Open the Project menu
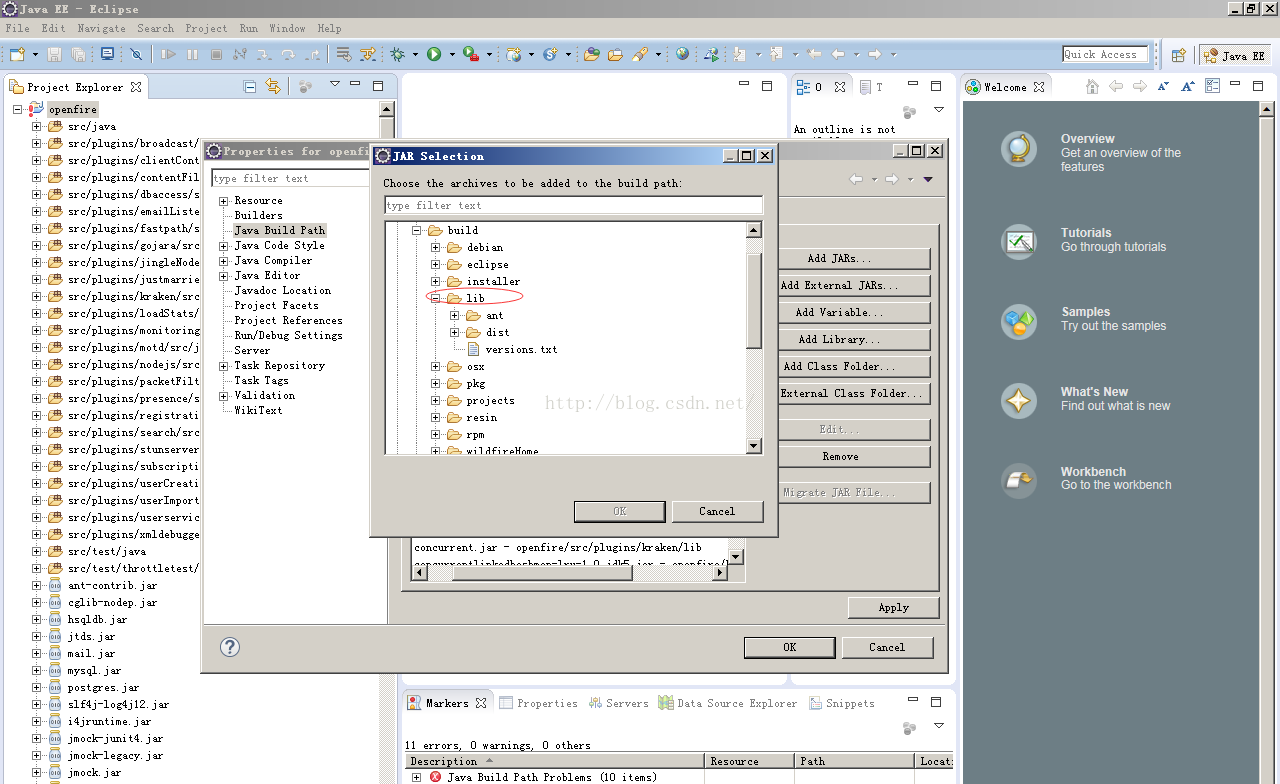This screenshot has height=784, width=1280. click(x=207, y=29)
